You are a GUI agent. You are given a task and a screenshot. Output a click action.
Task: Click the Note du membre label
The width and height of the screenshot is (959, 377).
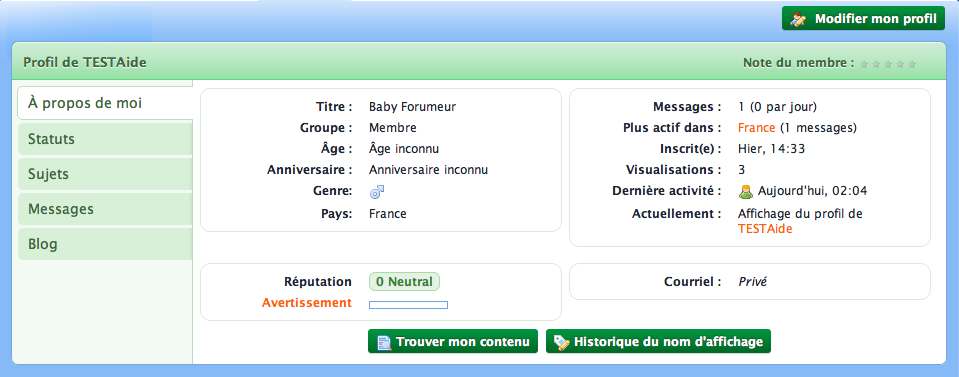click(x=798, y=62)
